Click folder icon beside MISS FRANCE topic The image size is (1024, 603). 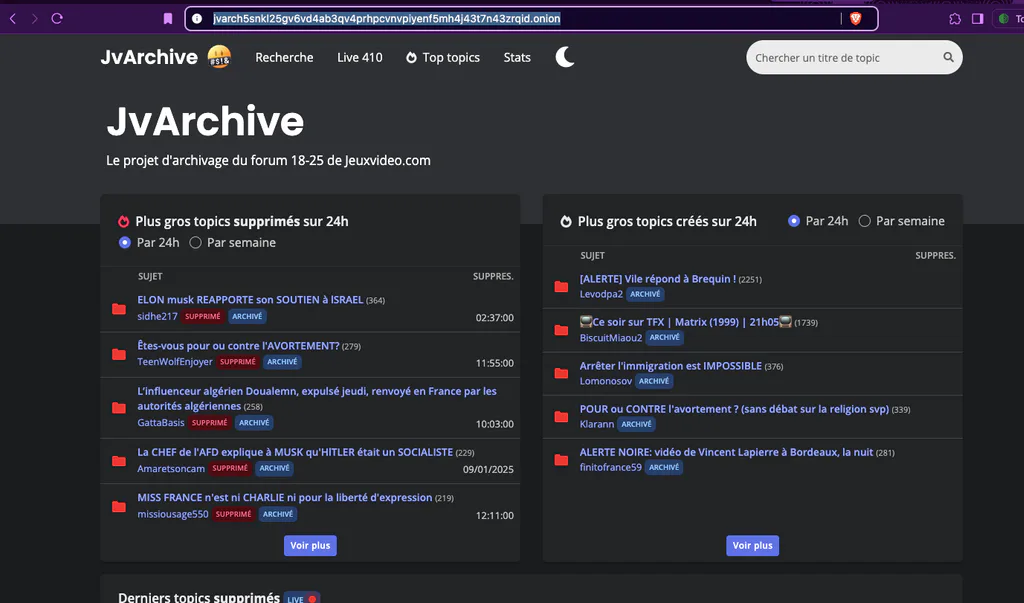click(119, 507)
